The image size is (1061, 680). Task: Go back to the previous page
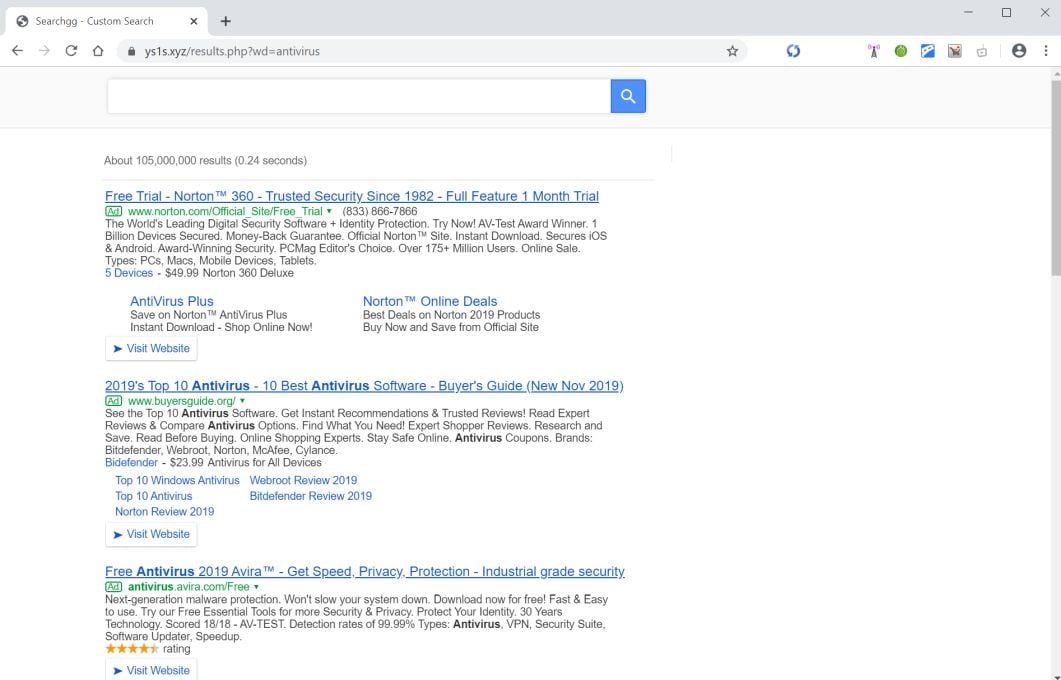coord(18,51)
